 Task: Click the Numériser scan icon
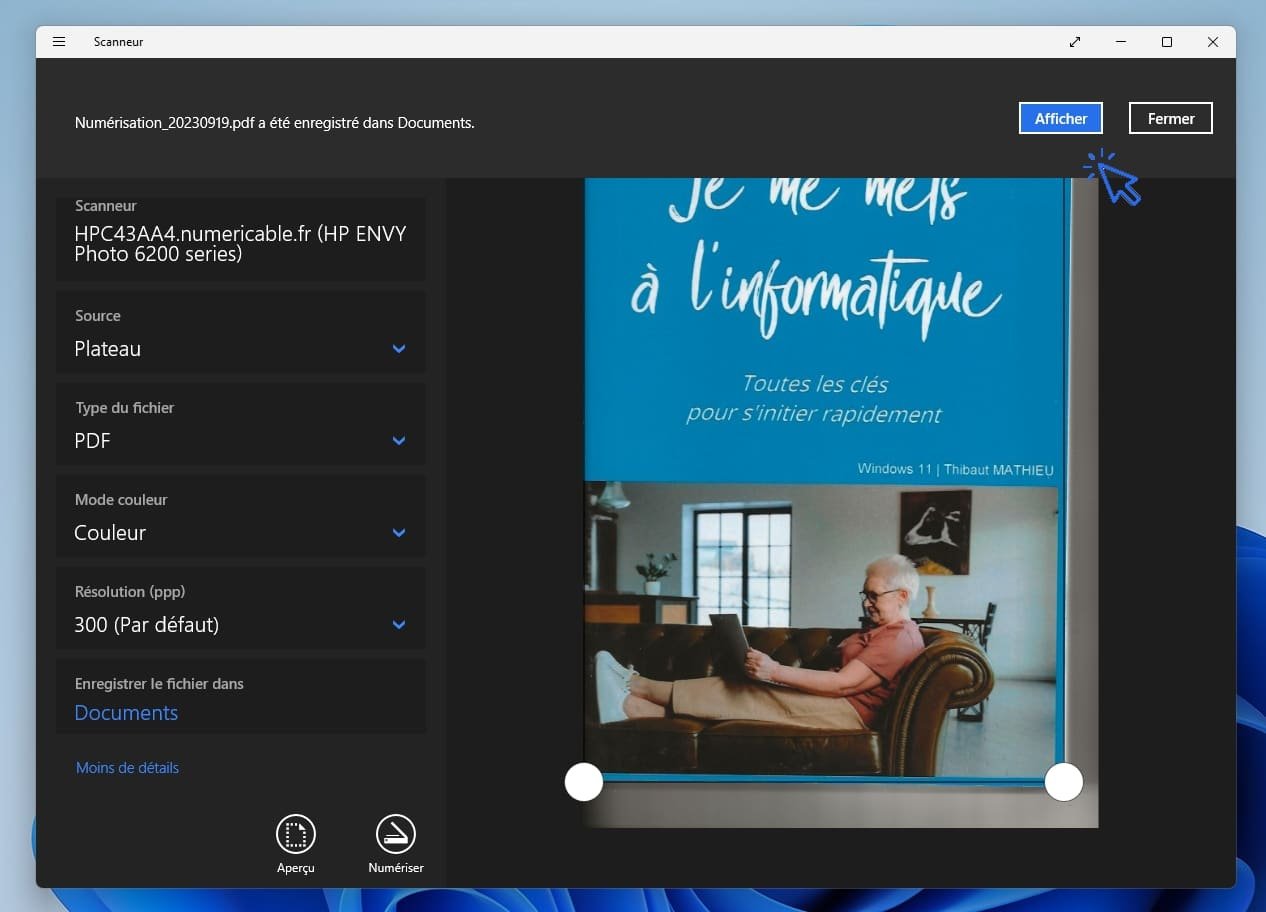pos(396,834)
